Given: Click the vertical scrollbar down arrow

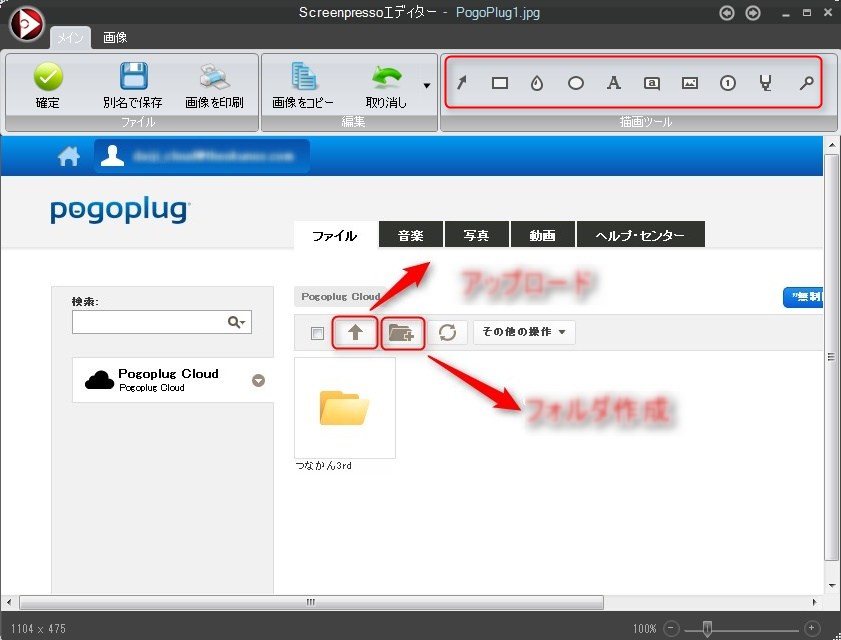Looking at the screenshot, I should [x=832, y=586].
